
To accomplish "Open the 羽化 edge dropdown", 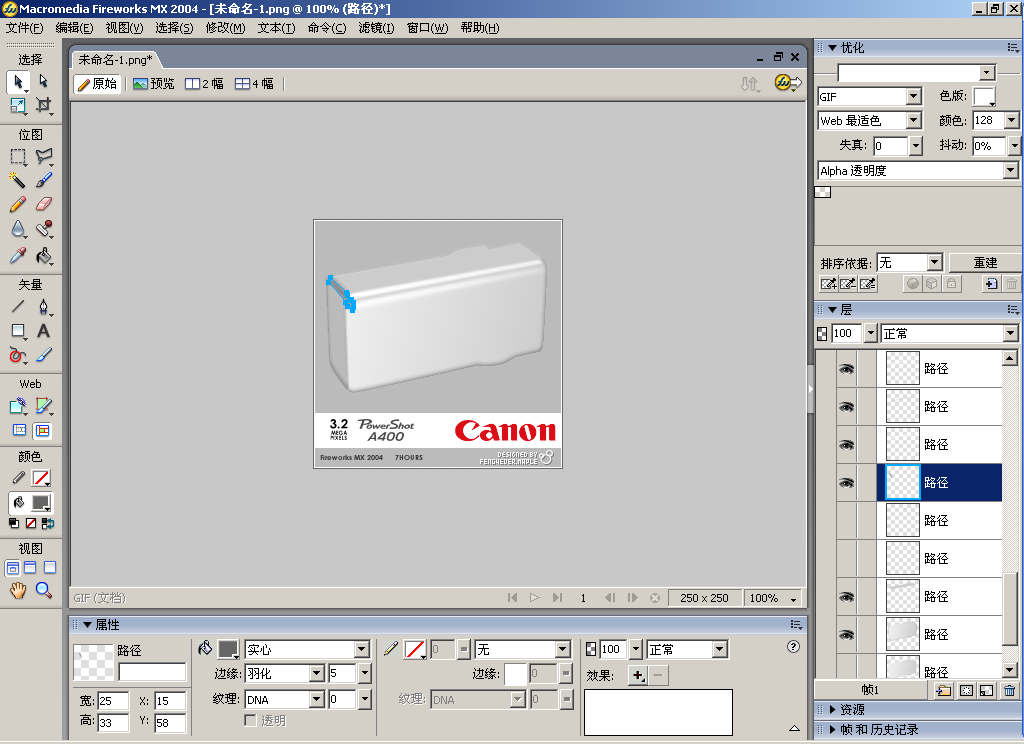I will (317, 673).
